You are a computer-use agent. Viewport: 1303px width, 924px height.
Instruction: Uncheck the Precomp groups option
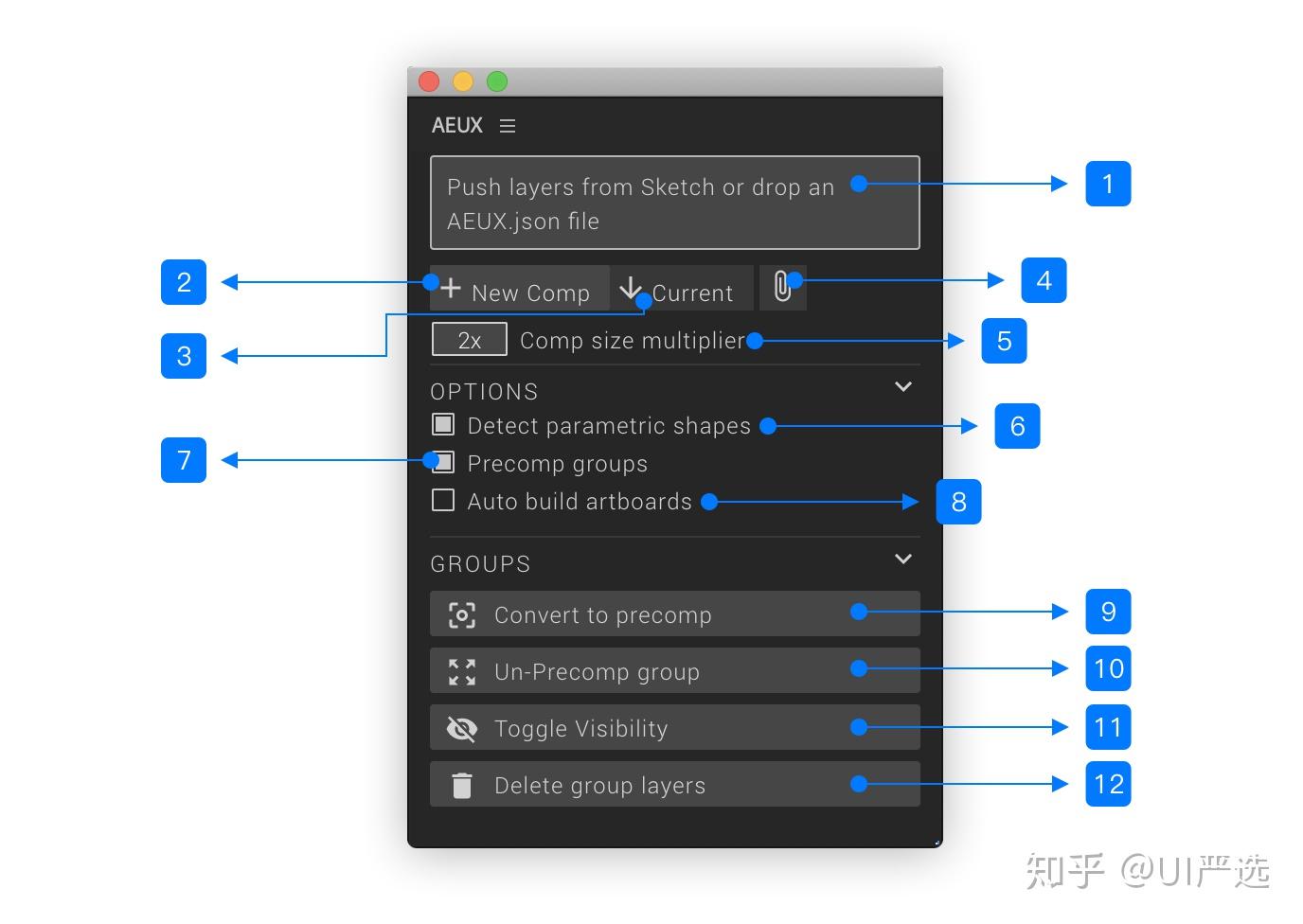(442, 462)
